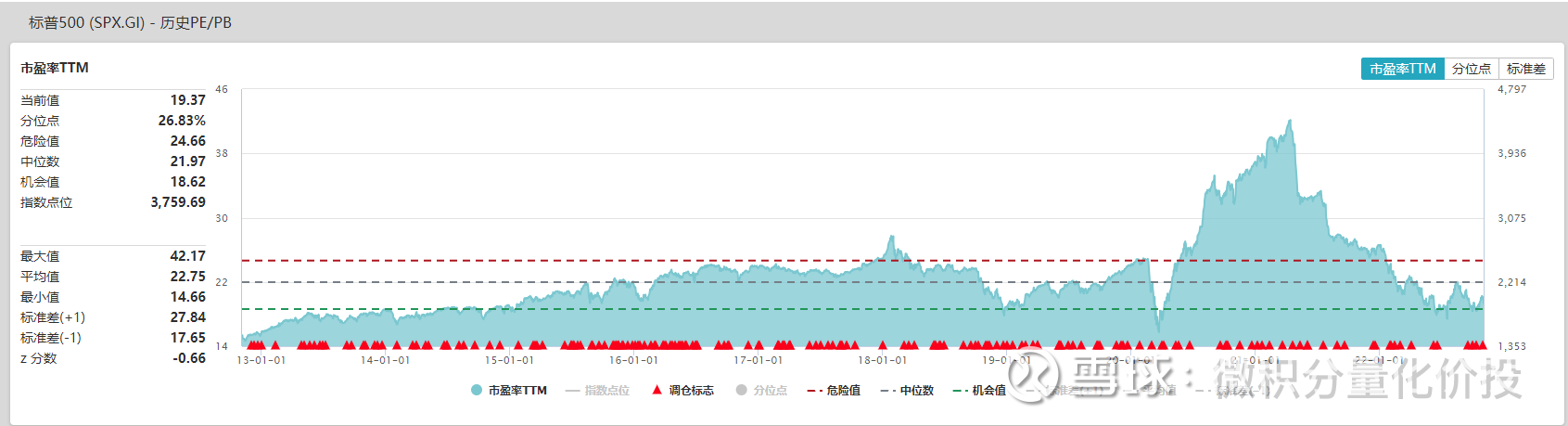Switch to the 市盈率TTM tab button

[x=1402, y=69]
